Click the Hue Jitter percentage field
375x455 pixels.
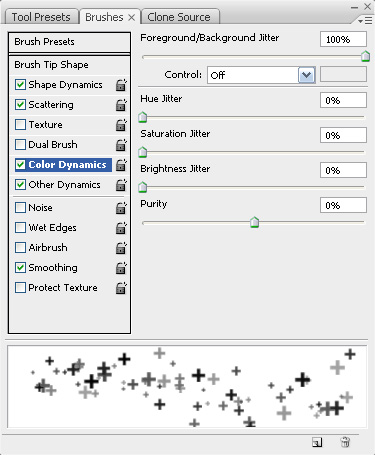point(343,100)
